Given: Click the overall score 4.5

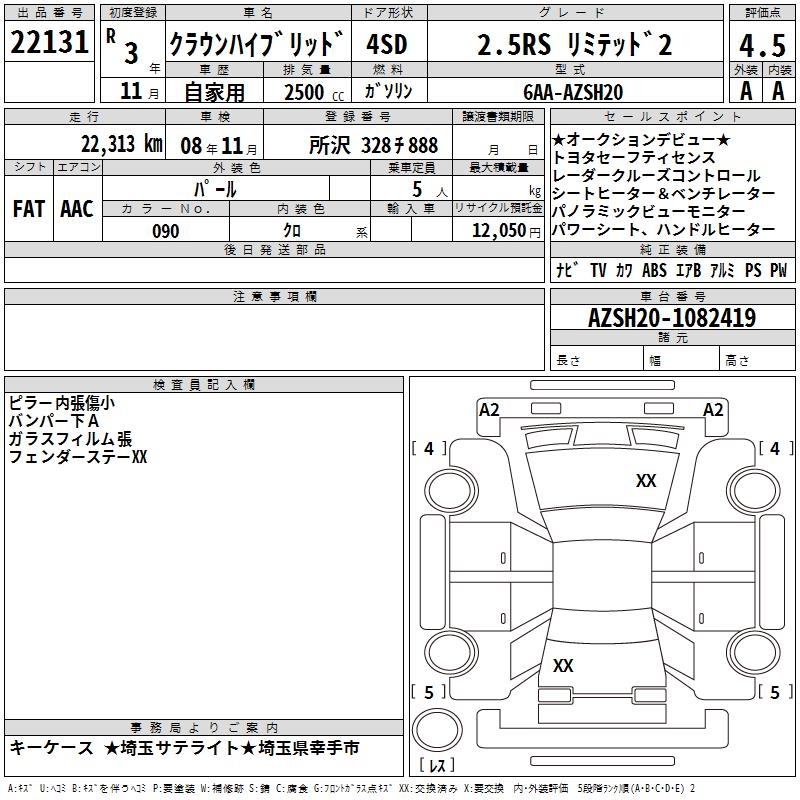Looking at the screenshot, I should coord(761,46).
